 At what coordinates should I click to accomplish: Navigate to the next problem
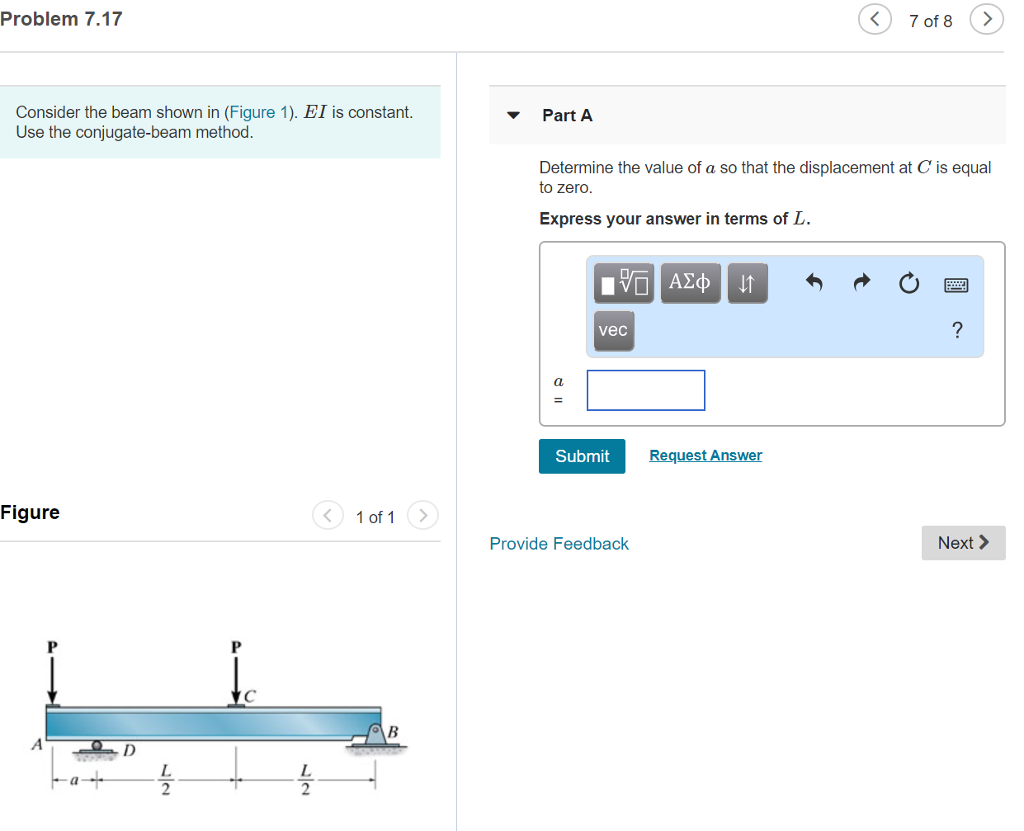987,19
